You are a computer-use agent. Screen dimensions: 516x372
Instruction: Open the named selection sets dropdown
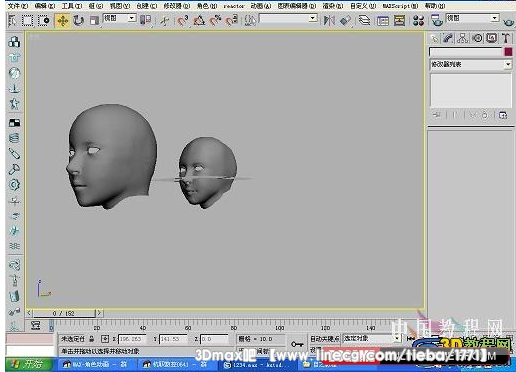pos(288,18)
